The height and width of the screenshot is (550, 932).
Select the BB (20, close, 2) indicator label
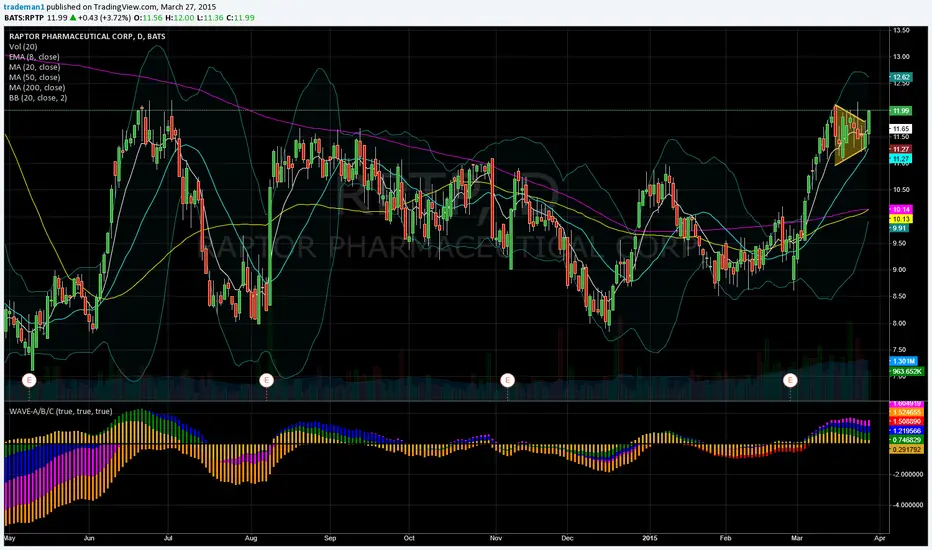coord(38,98)
